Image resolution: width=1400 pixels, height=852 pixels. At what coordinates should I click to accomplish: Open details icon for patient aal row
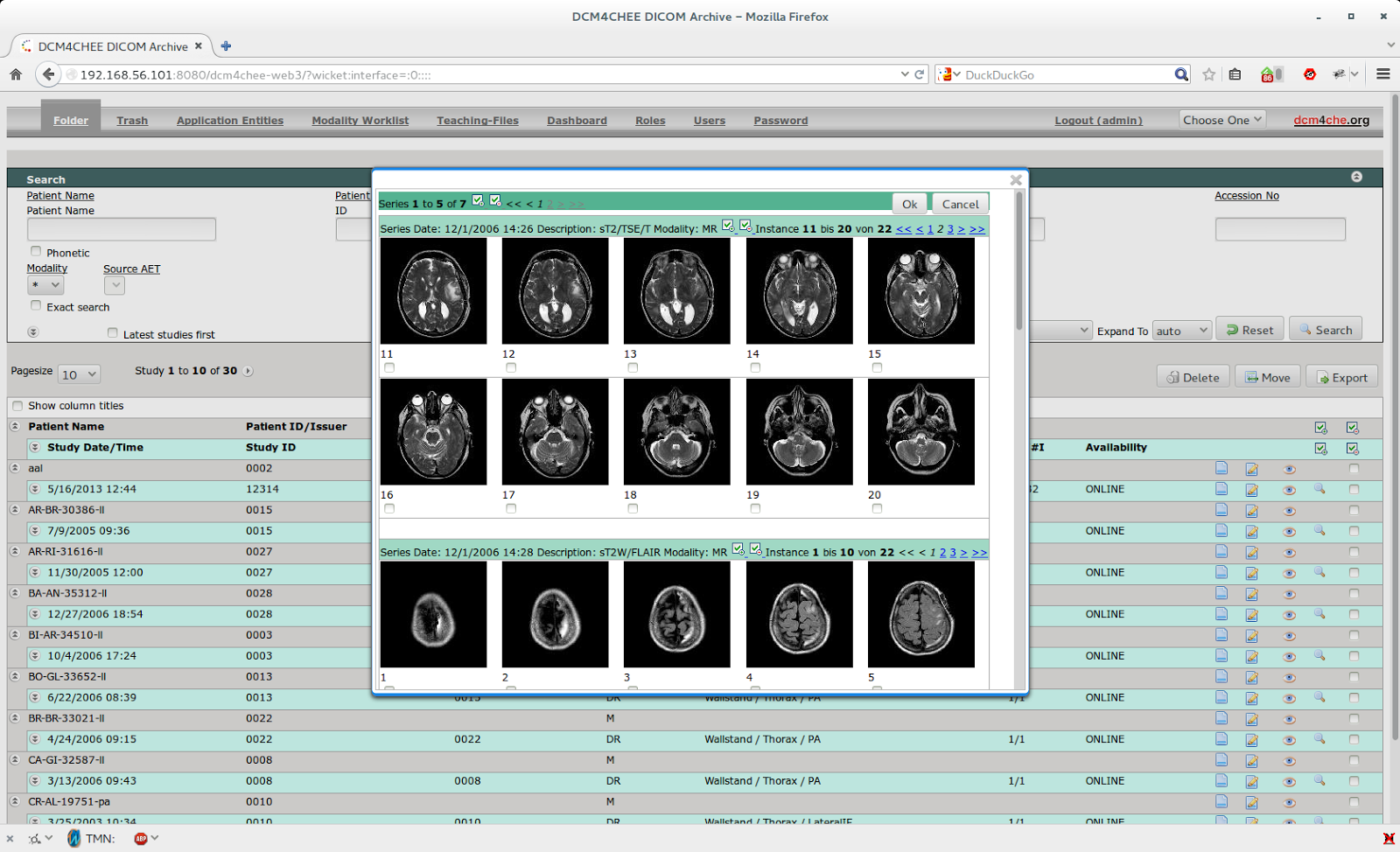(1221, 468)
